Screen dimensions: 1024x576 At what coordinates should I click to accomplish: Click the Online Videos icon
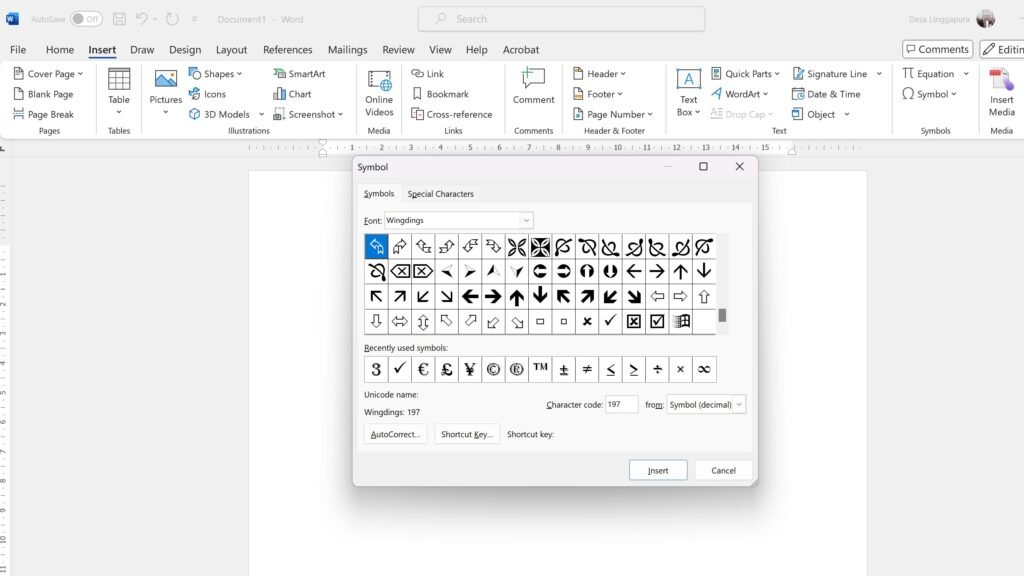[x=379, y=81]
